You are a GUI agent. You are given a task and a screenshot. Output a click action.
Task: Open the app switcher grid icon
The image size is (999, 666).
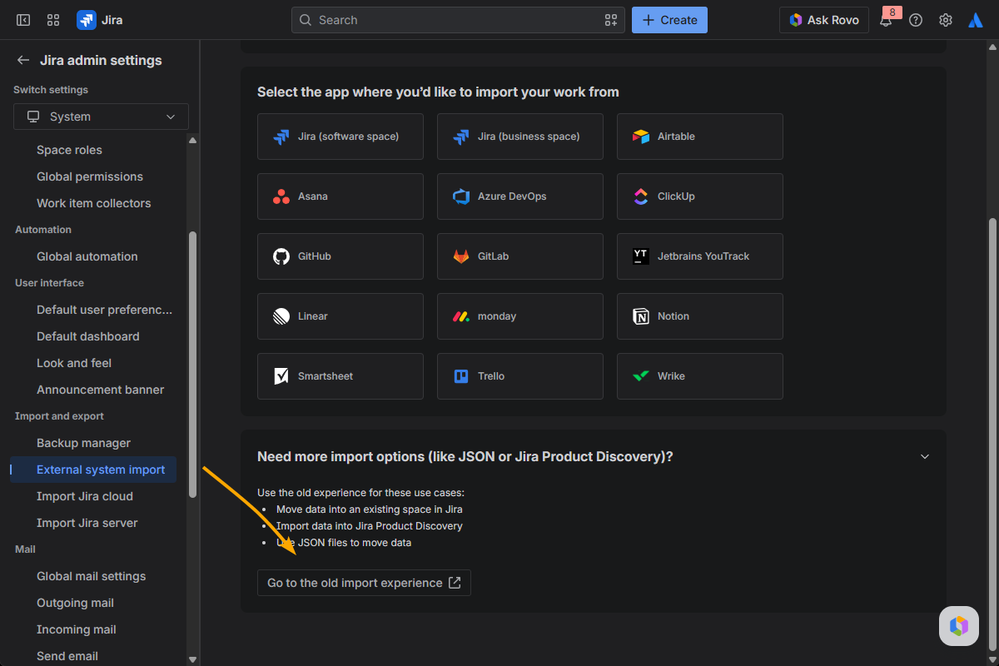54,20
